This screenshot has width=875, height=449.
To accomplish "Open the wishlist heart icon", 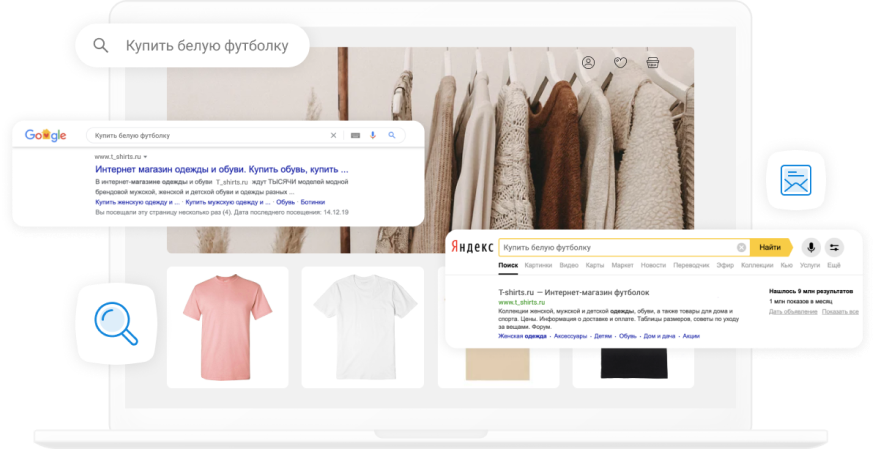I will click(x=620, y=63).
